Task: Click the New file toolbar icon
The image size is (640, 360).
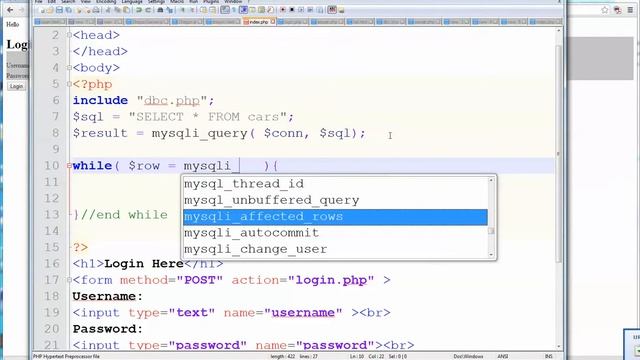Action: point(43,10)
